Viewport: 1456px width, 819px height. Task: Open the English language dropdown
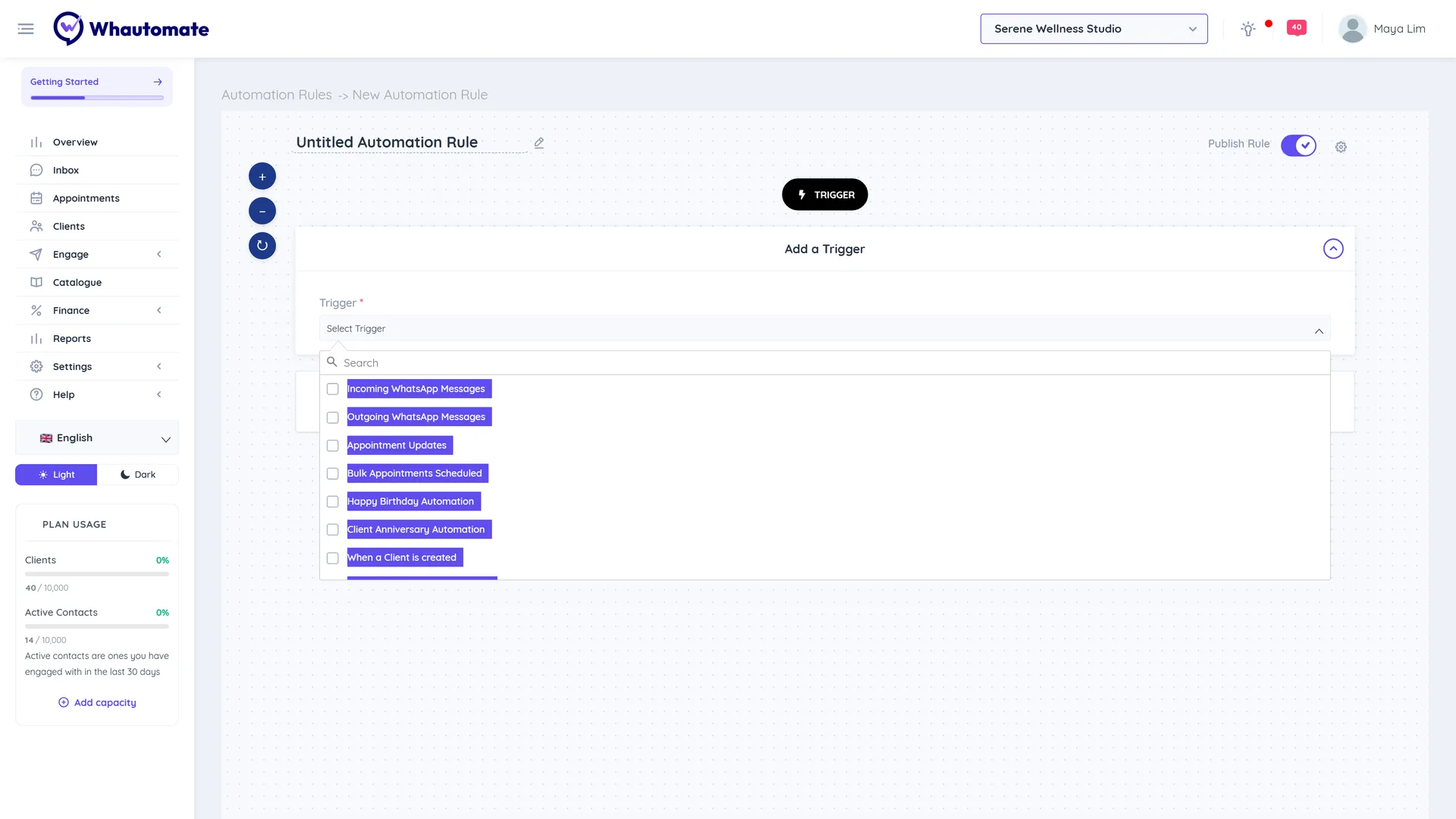pyautogui.click(x=97, y=438)
